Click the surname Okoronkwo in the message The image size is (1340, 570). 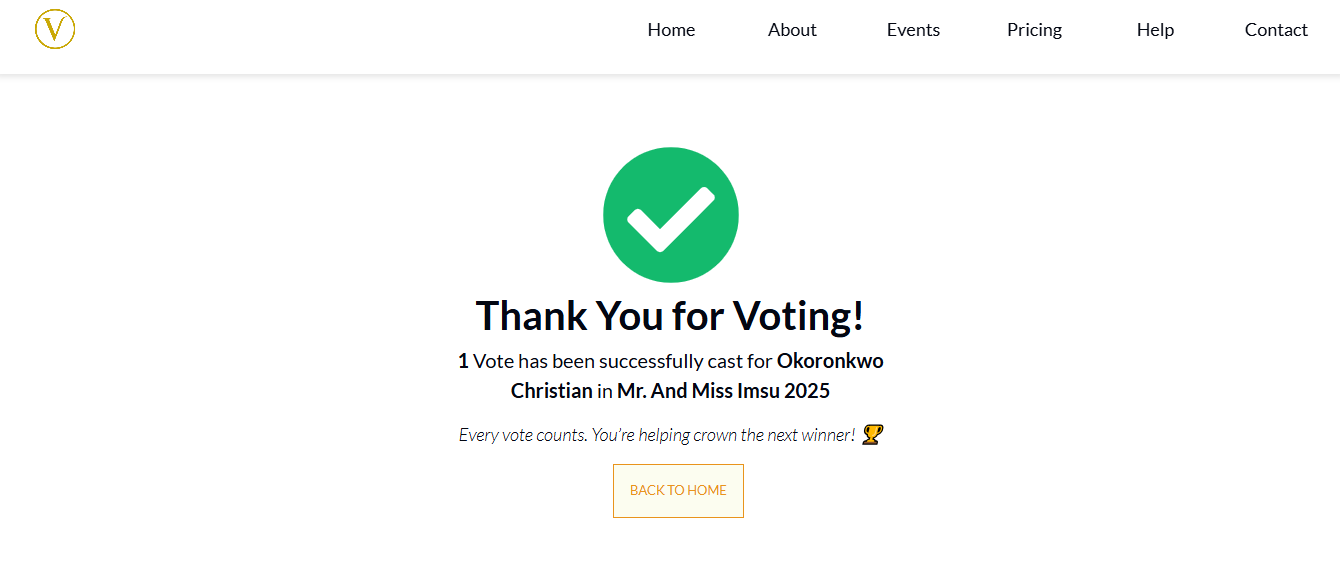coord(830,361)
